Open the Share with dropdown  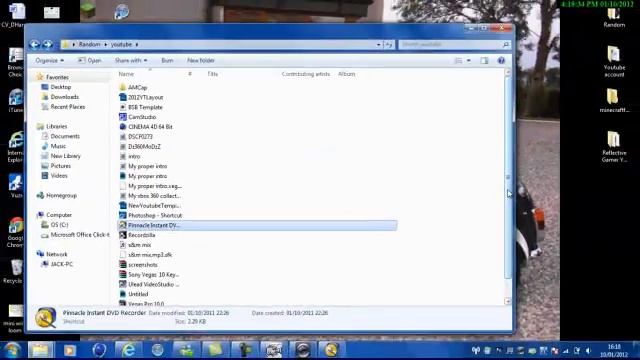tap(131, 60)
